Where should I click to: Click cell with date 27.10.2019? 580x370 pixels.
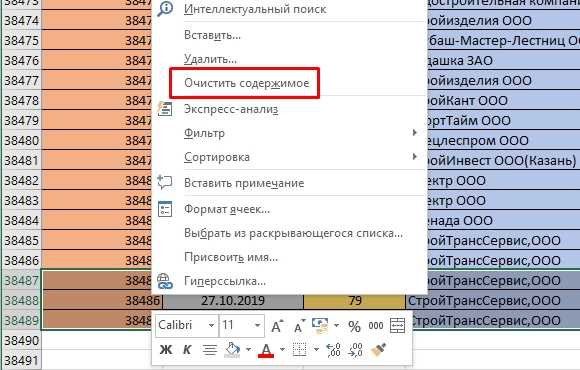pos(233,300)
